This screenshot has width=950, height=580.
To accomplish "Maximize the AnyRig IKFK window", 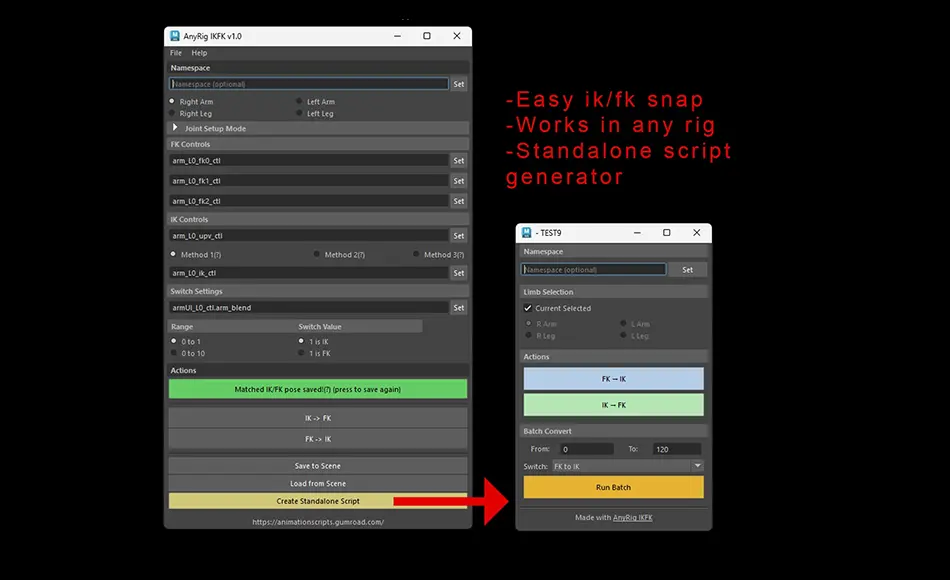I will pos(427,36).
